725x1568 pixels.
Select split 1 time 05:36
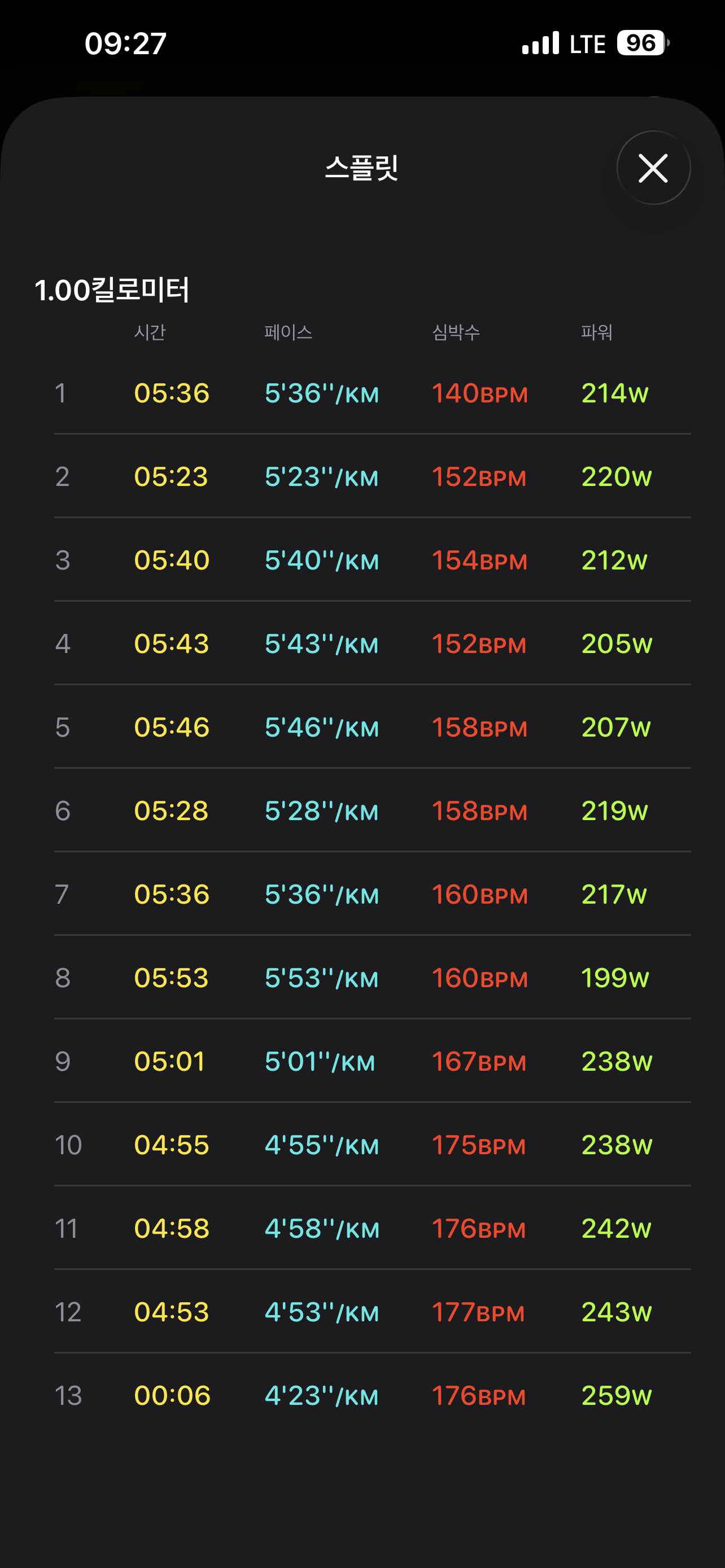[172, 393]
